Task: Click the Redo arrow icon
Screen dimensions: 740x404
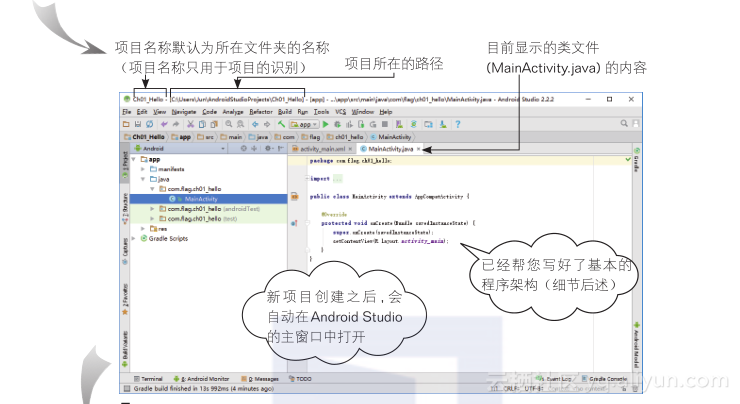Action: pyautogui.click(x=176, y=124)
